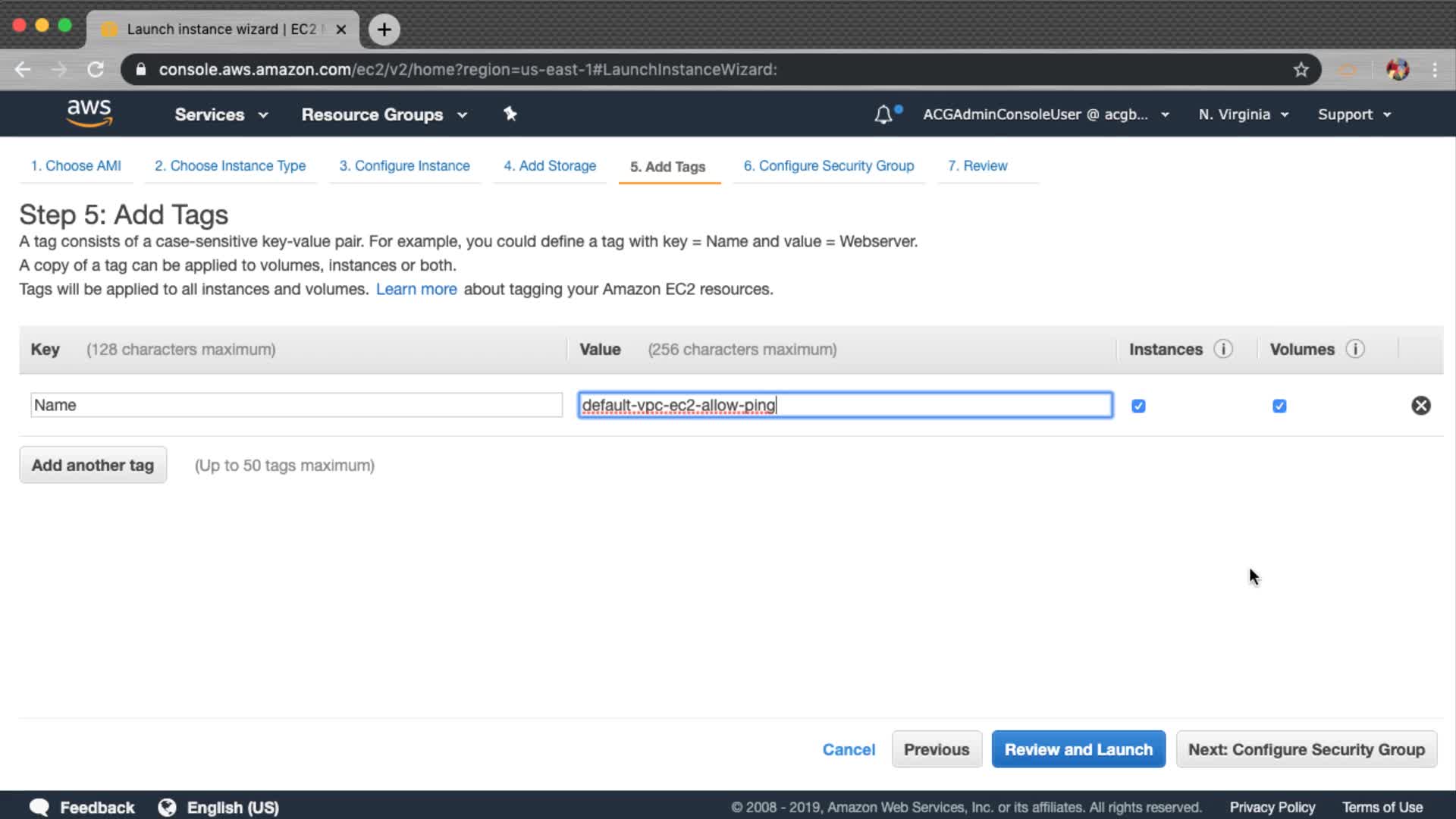Expand the Services dropdown menu
This screenshot has width=1456, height=819.
(221, 115)
